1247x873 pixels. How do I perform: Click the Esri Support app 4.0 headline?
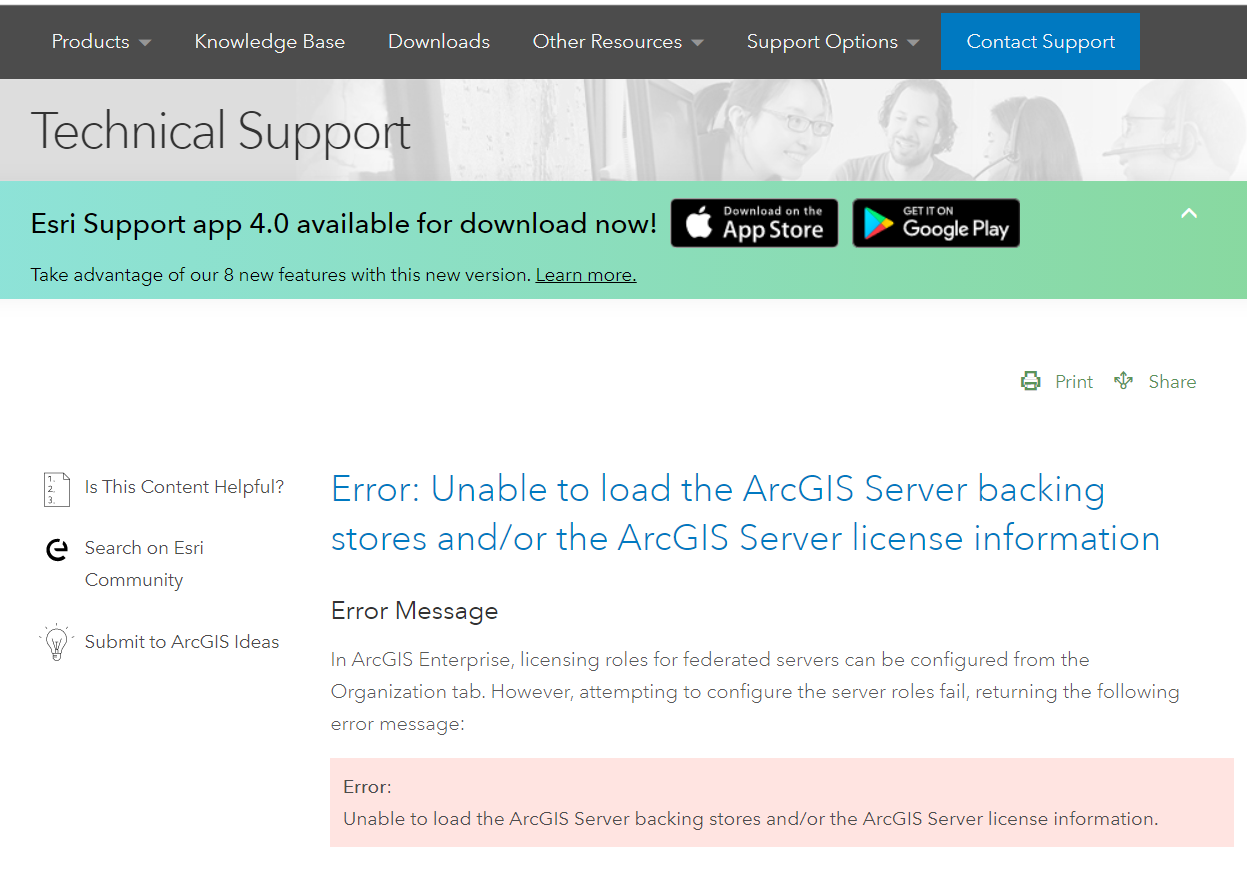click(344, 224)
